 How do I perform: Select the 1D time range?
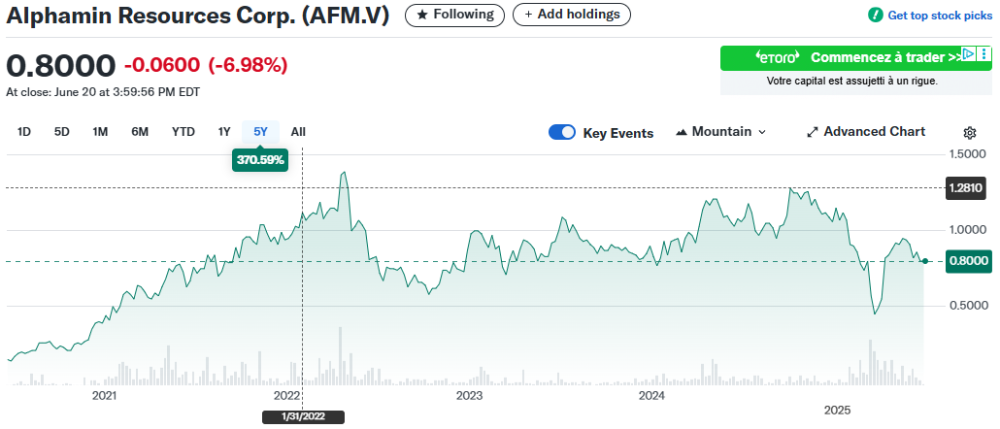point(25,132)
